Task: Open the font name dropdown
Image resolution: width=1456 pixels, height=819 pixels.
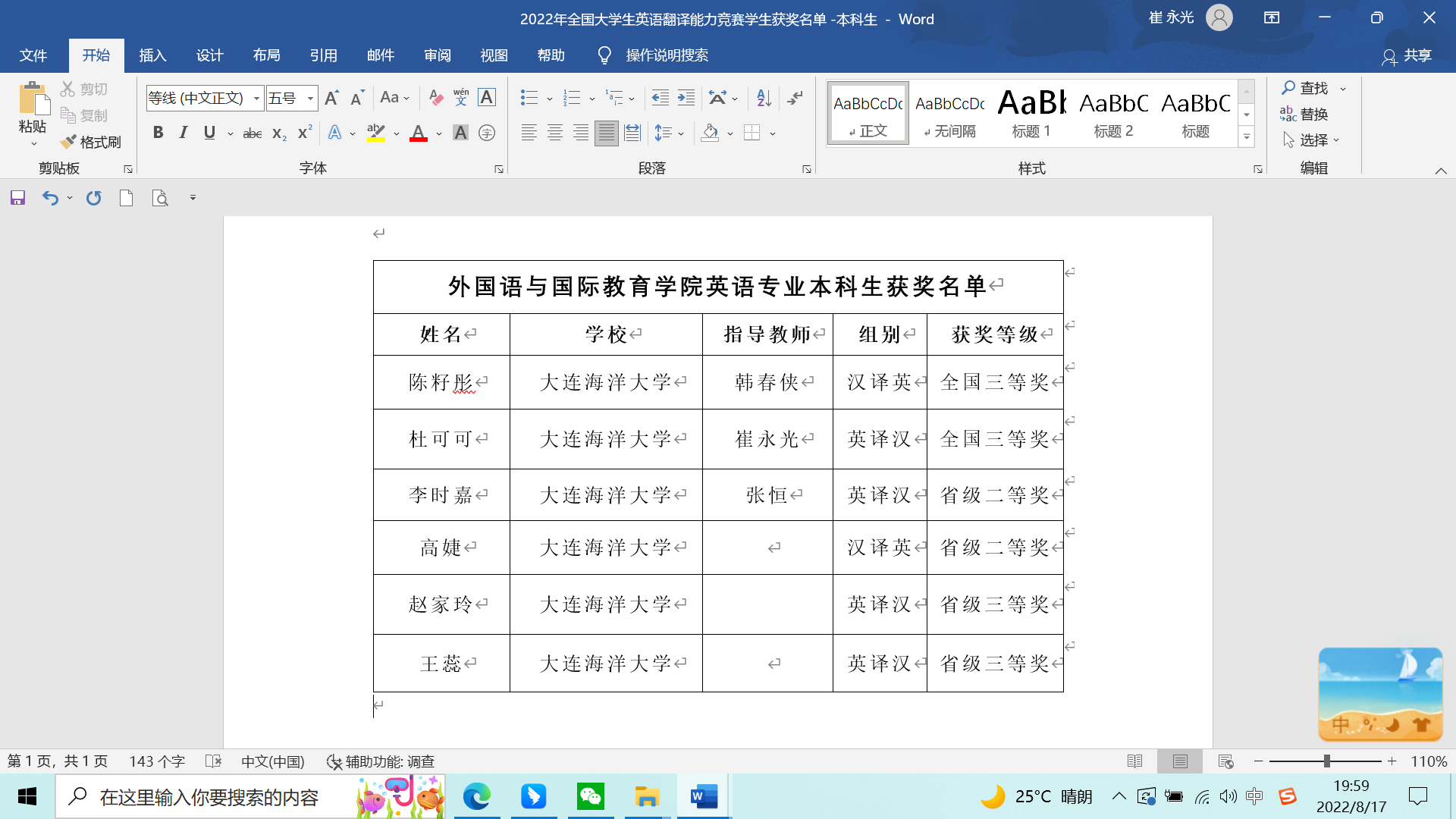Action: click(x=256, y=98)
